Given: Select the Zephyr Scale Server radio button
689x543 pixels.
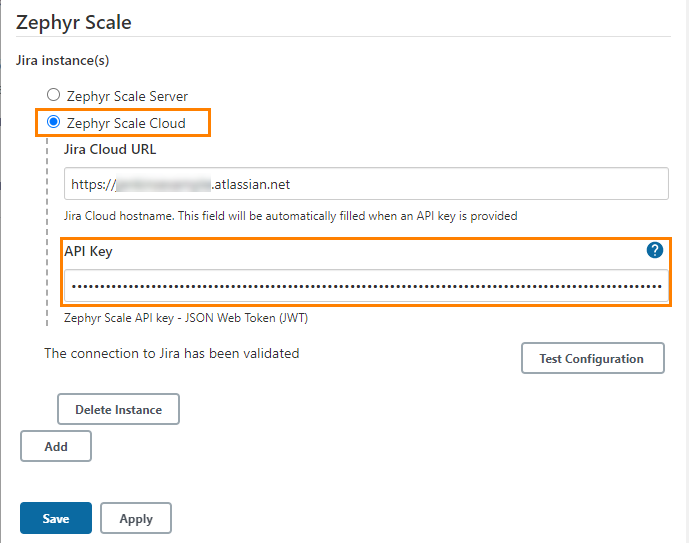Looking at the screenshot, I should coord(54,96).
